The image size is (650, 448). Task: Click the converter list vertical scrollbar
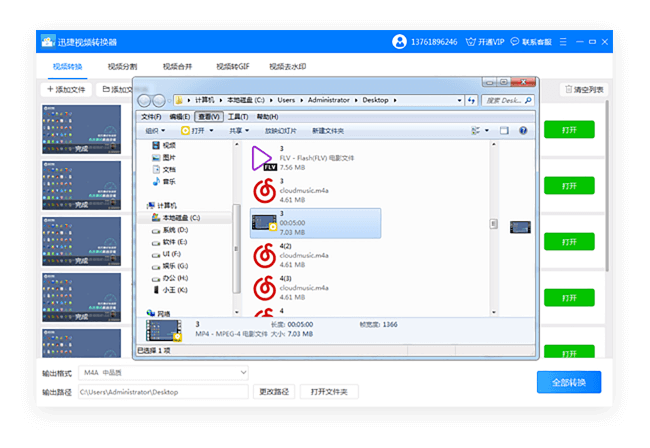click(x=606, y=186)
